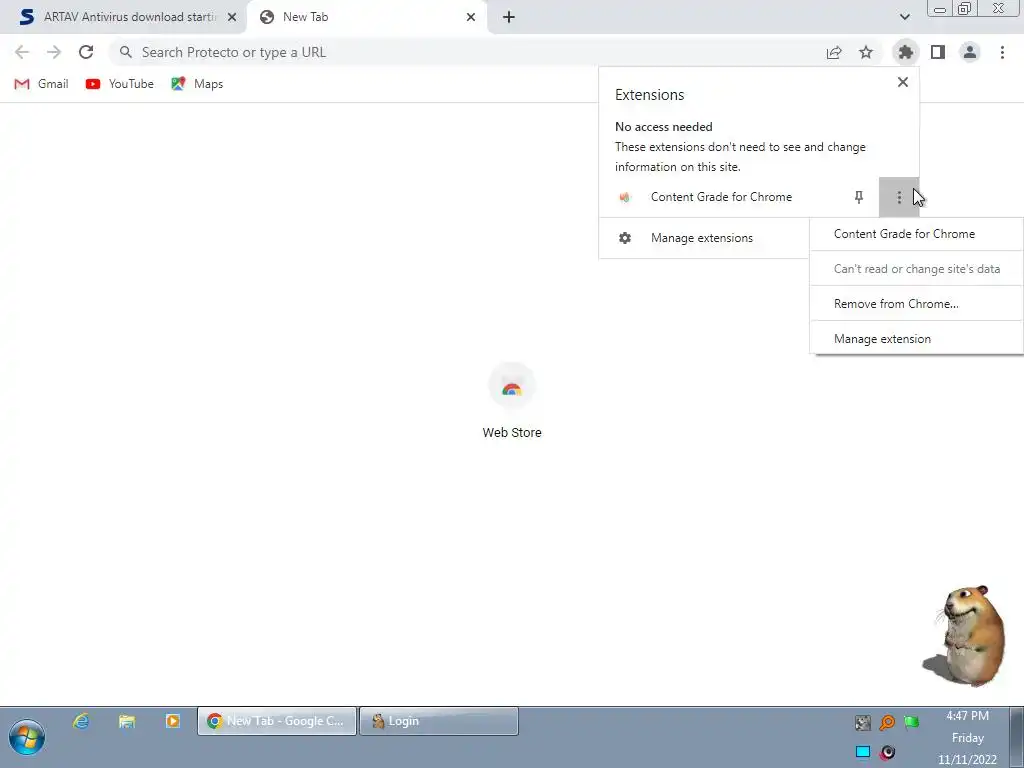1024x768 pixels.
Task: Click the Content Grade extension icon
Action: click(625, 197)
